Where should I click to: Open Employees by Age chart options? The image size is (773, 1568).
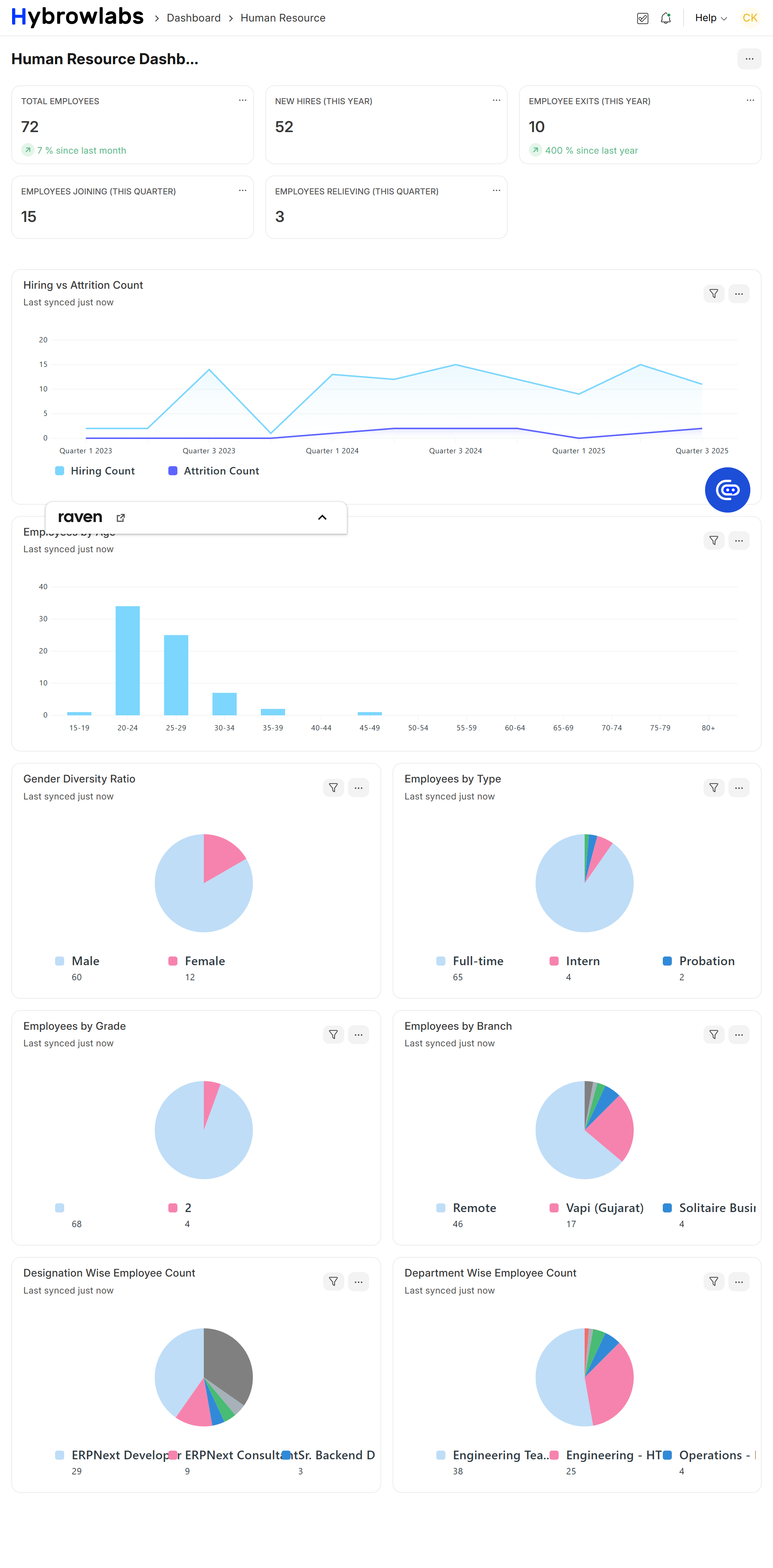[x=739, y=541]
